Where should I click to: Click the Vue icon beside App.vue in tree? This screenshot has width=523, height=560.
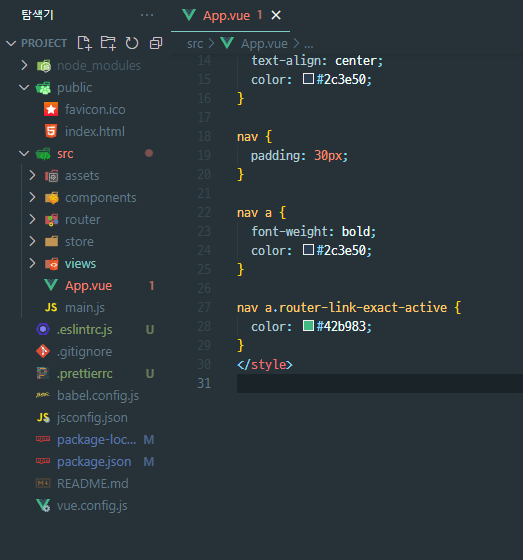[x=51, y=285]
